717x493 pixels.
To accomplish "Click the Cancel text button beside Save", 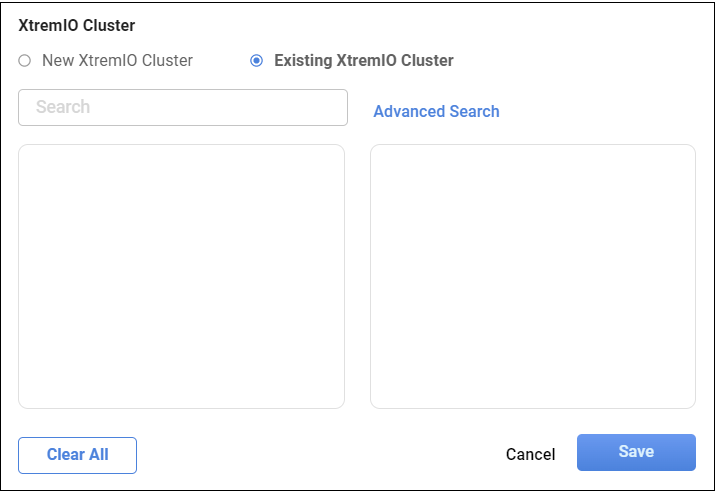I will pyautogui.click(x=530, y=455).
